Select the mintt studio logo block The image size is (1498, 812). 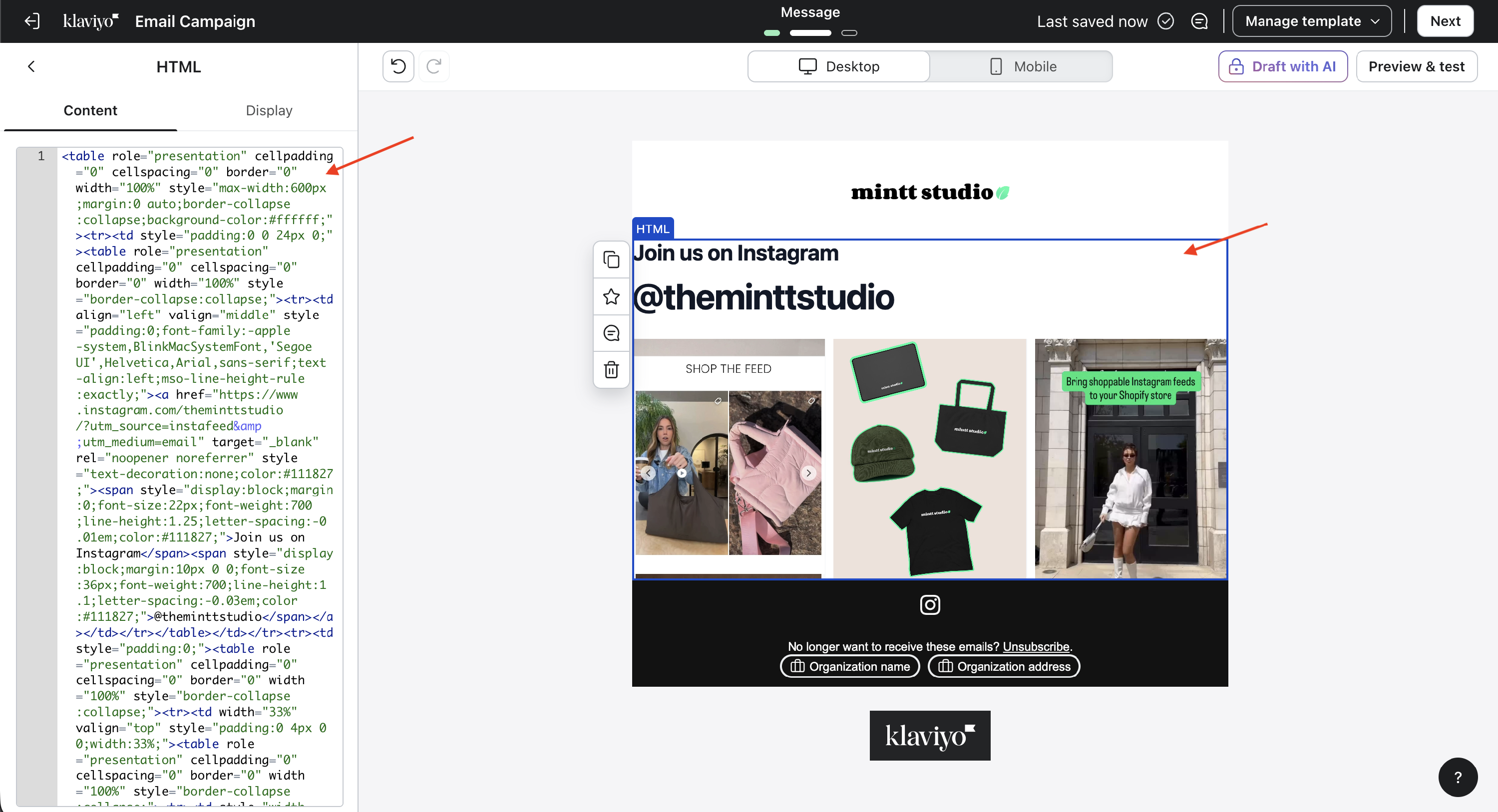click(929, 192)
